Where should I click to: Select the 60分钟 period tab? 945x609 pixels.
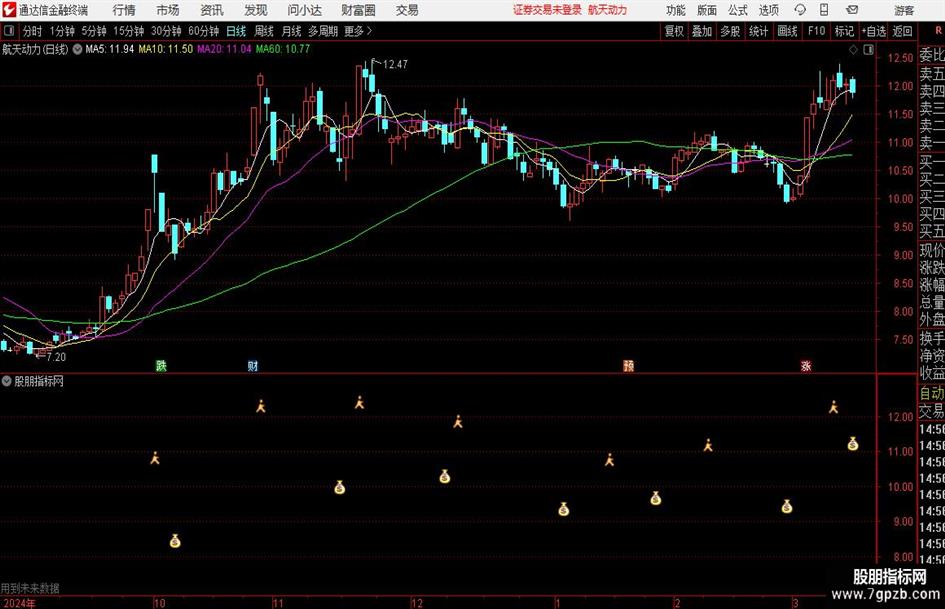[x=203, y=31]
